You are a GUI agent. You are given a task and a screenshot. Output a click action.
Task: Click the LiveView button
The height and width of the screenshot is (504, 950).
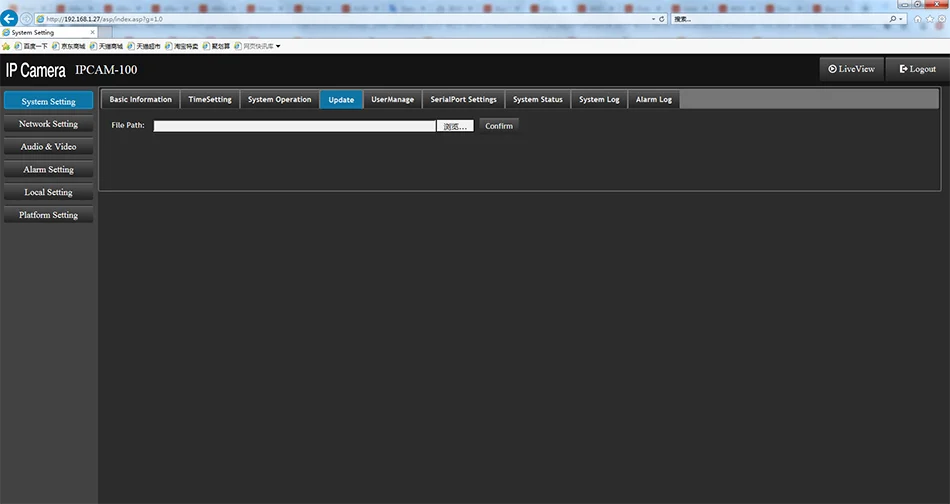[x=852, y=69]
